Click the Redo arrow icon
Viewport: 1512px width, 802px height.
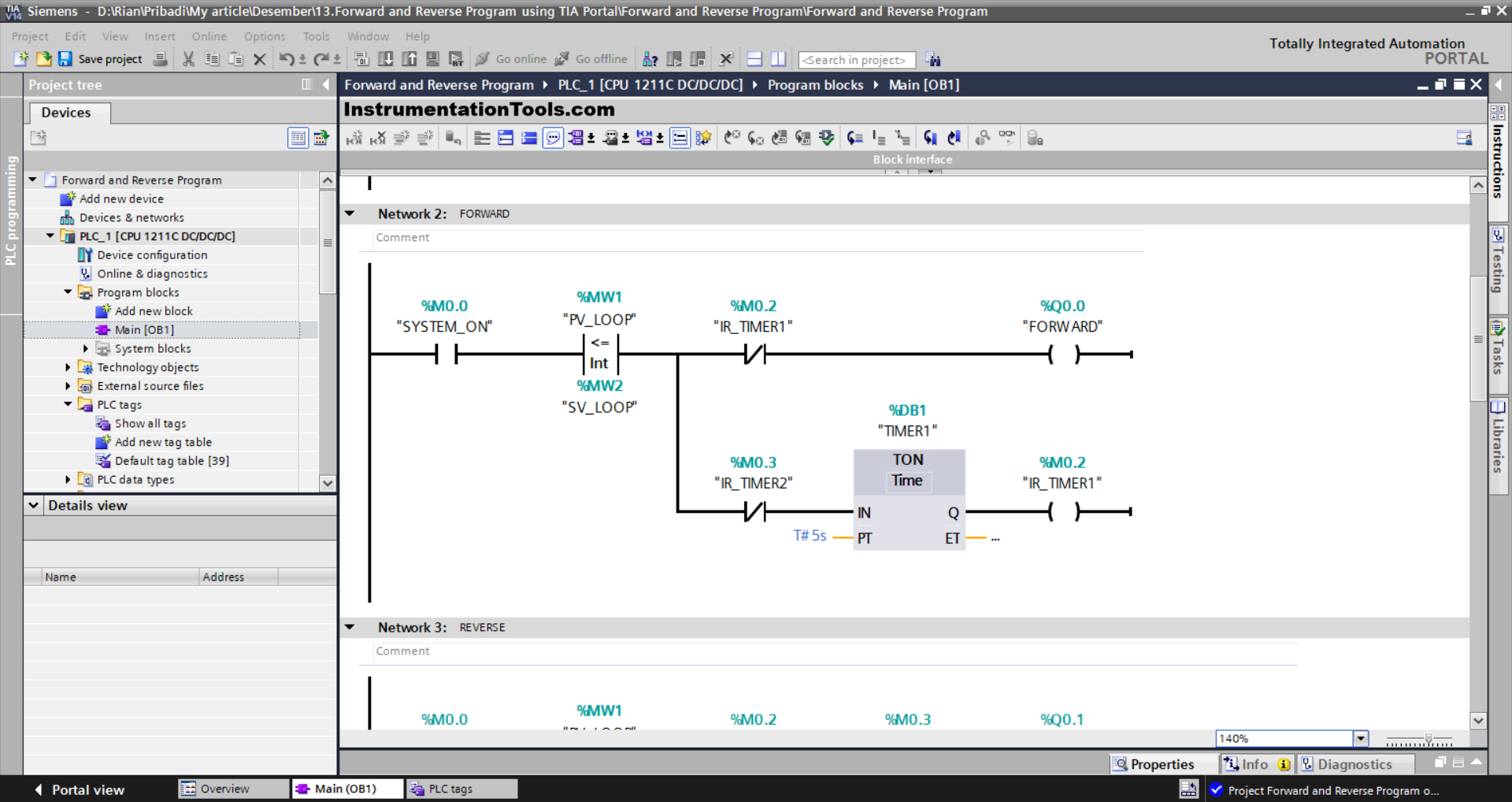point(321,59)
